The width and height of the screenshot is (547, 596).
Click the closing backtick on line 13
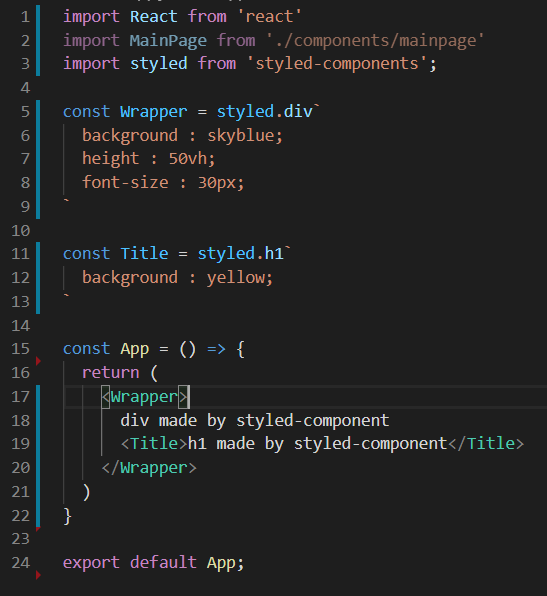(67, 295)
